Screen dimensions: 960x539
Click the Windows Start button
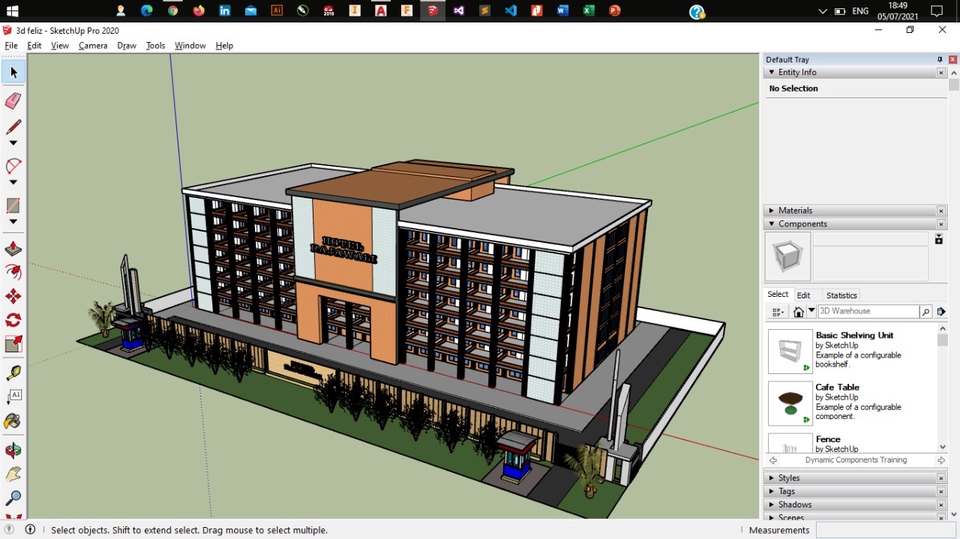coord(12,10)
